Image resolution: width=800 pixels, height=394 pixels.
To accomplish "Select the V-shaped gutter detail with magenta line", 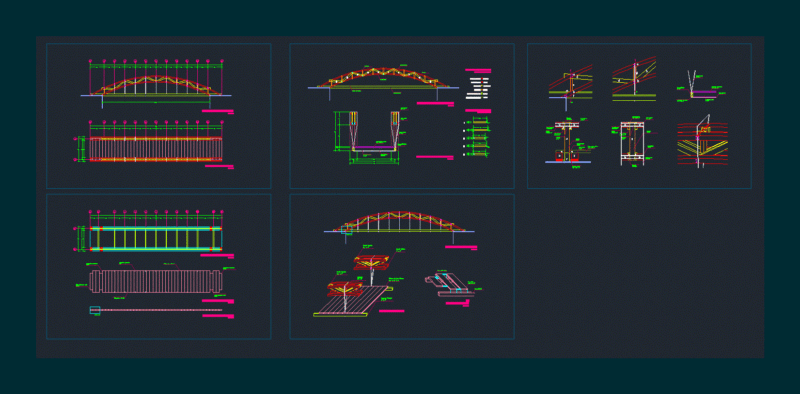I will coord(702,86).
